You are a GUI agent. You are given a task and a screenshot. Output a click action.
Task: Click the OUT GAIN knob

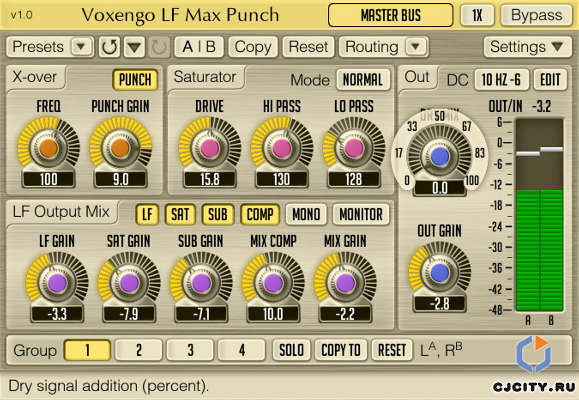[x=439, y=272]
